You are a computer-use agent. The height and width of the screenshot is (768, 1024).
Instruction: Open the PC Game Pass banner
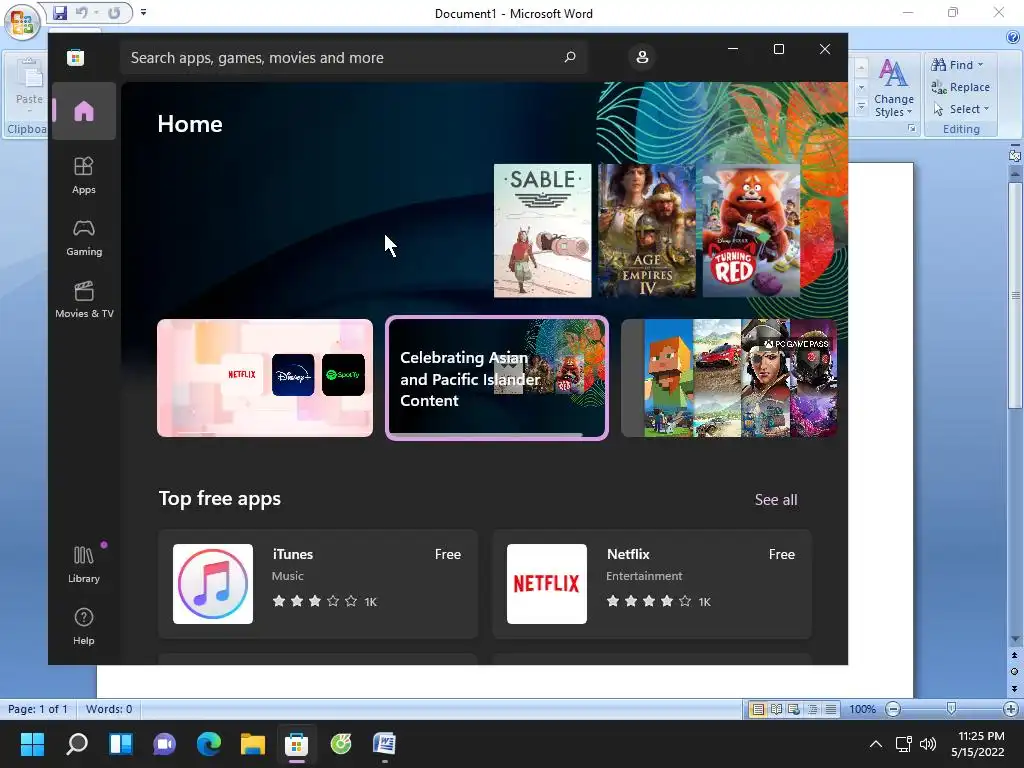pos(729,378)
